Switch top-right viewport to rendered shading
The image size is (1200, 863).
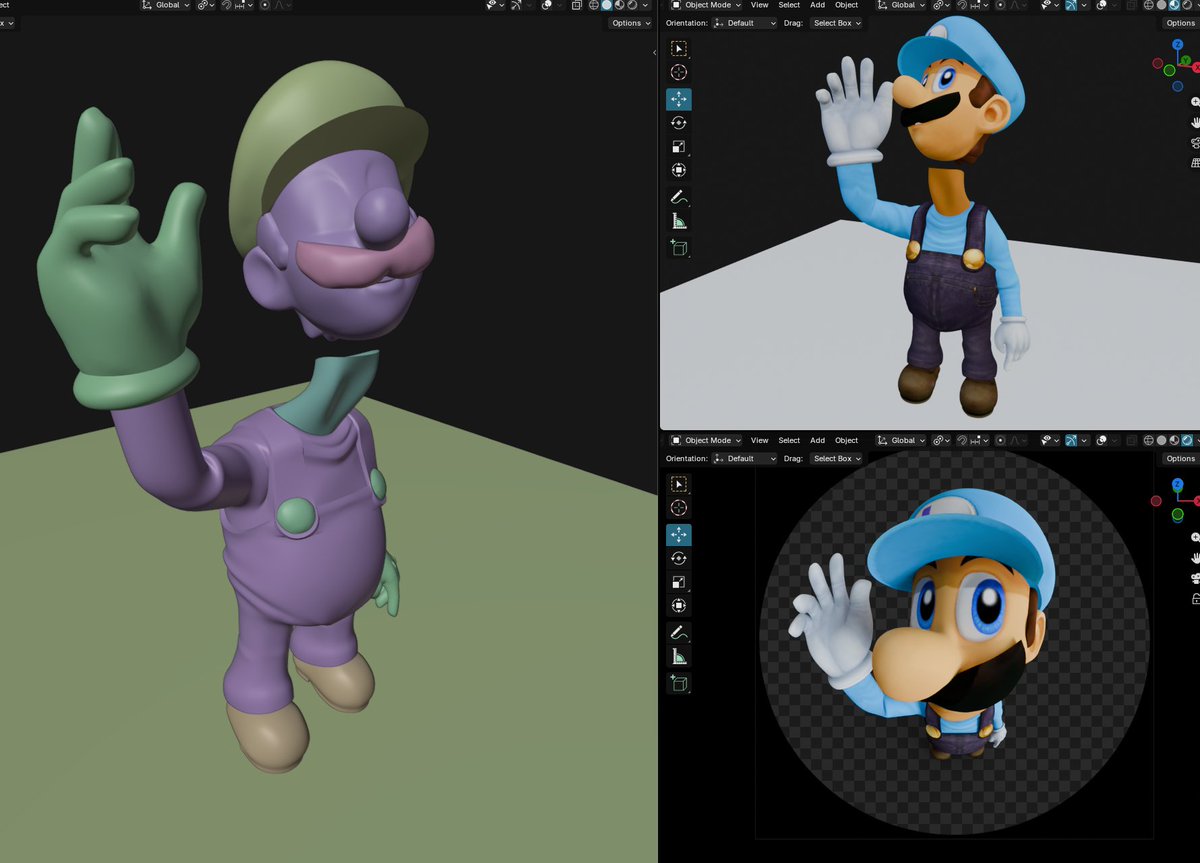(1186, 5)
